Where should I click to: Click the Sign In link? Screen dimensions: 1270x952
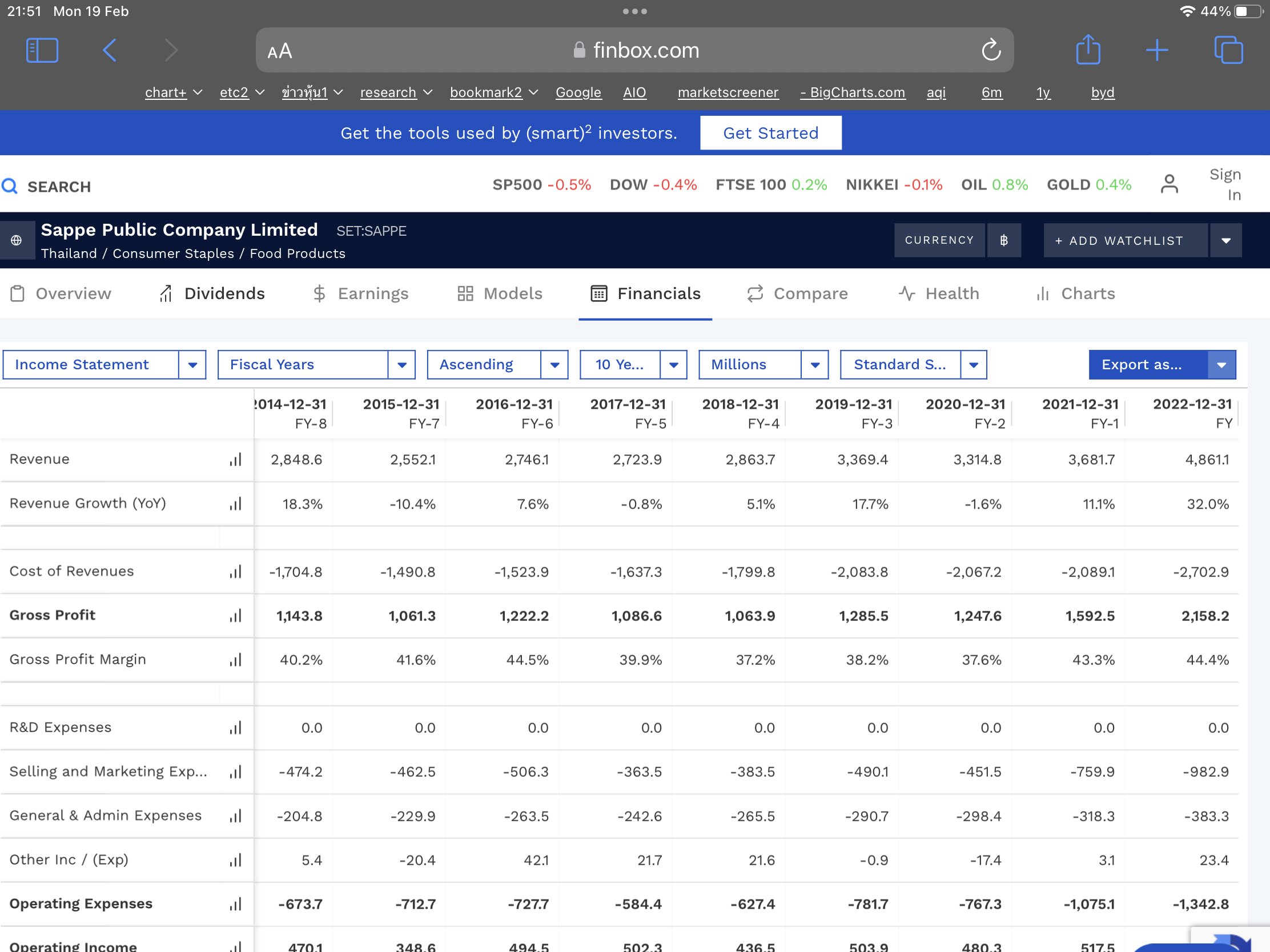[1225, 184]
